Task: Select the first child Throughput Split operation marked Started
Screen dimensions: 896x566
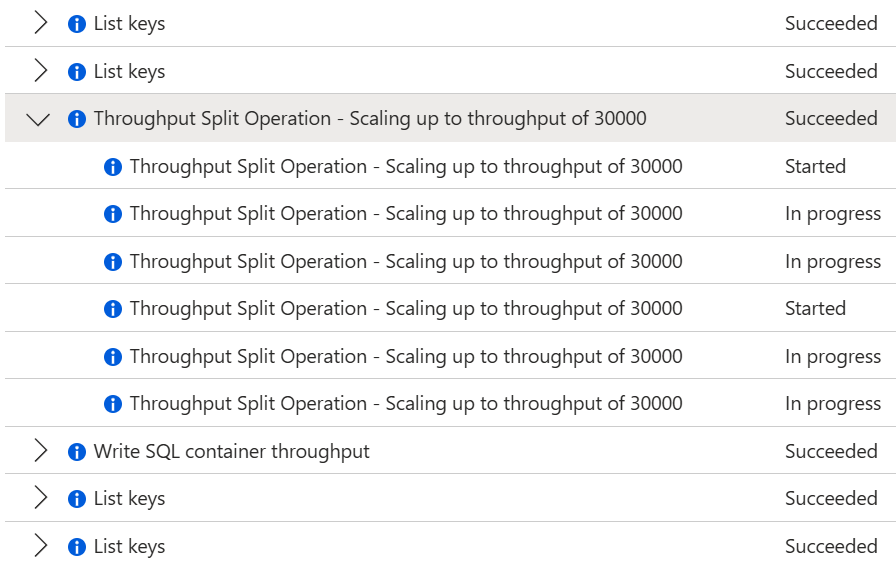Action: [406, 166]
